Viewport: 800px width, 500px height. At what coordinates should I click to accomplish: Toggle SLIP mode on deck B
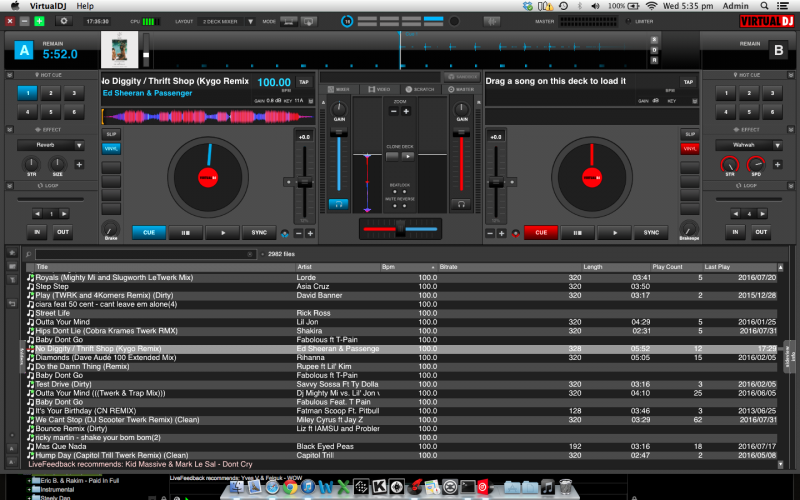[x=689, y=134]
